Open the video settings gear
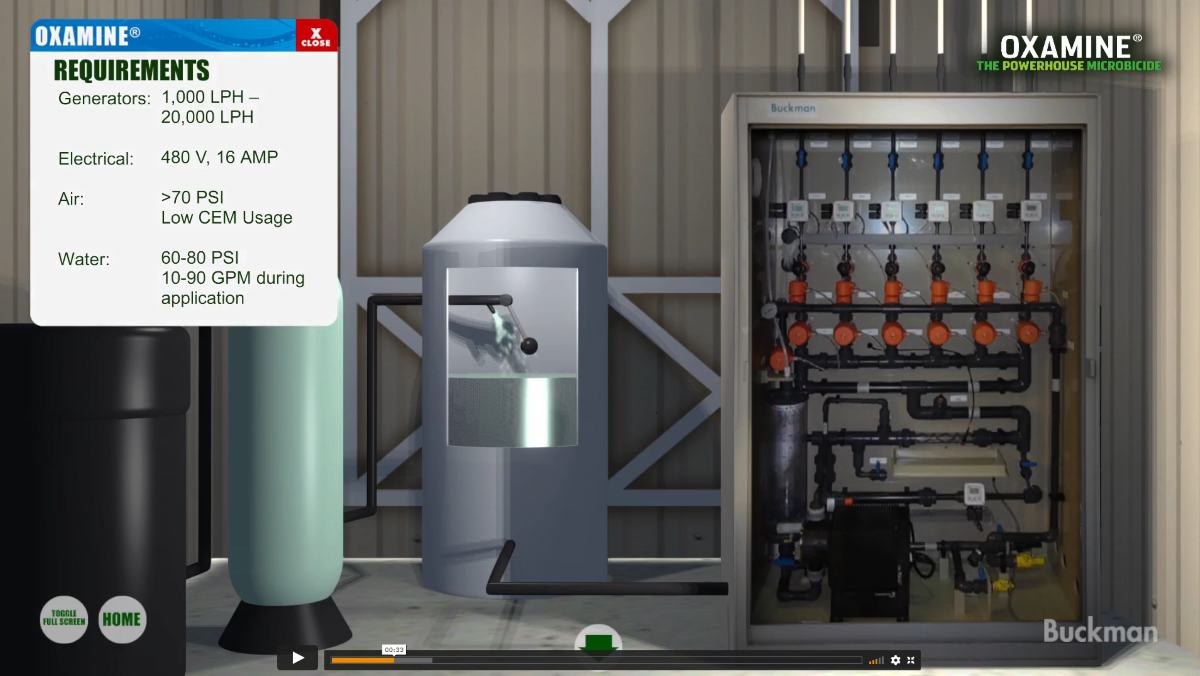Image resolution: width=1200 pixels, height=676 pixels. 895,660
